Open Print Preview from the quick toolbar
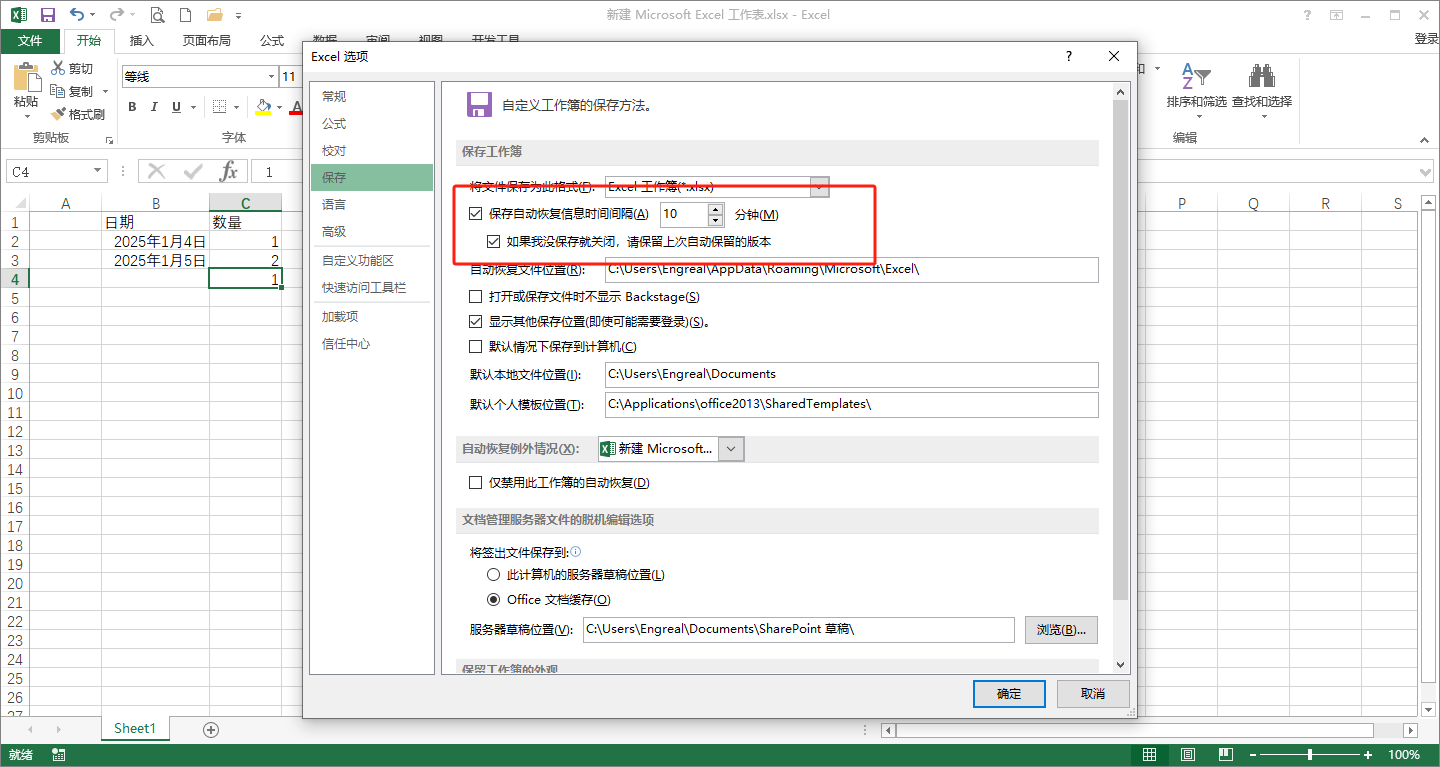Screen dimensions: 1440x767 click(157, 15)
